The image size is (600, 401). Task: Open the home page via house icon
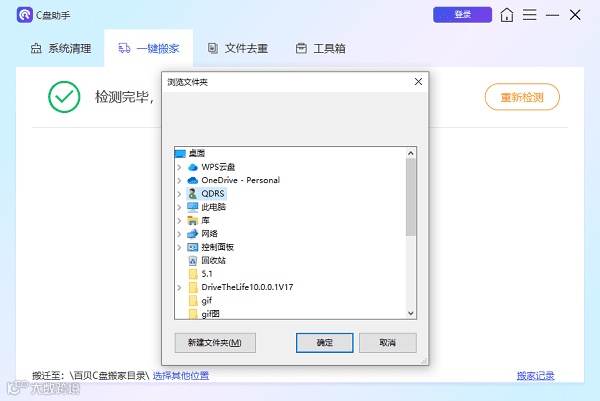pos(507,15)
